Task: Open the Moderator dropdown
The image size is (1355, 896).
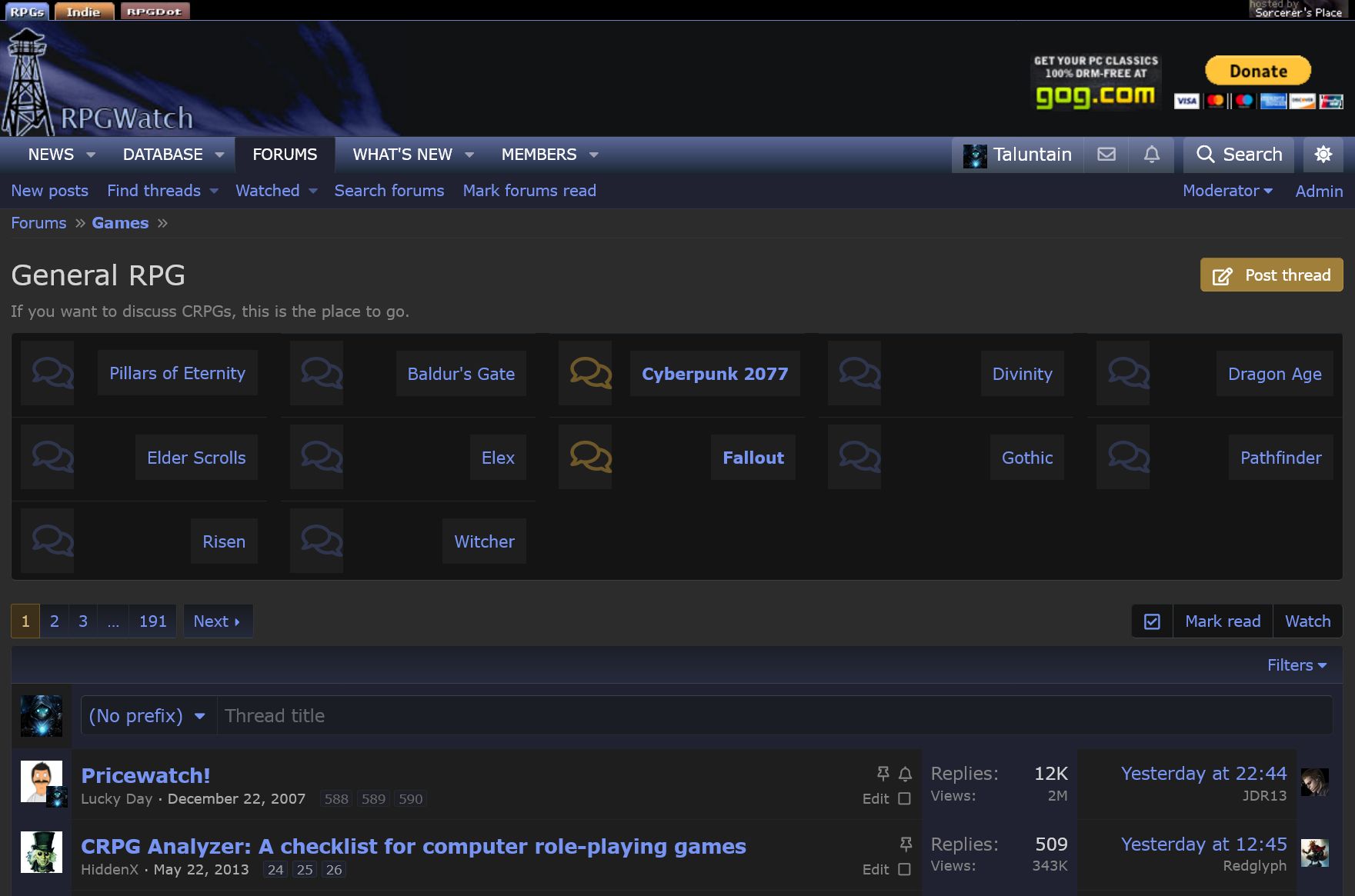Action: (1227, 191)
